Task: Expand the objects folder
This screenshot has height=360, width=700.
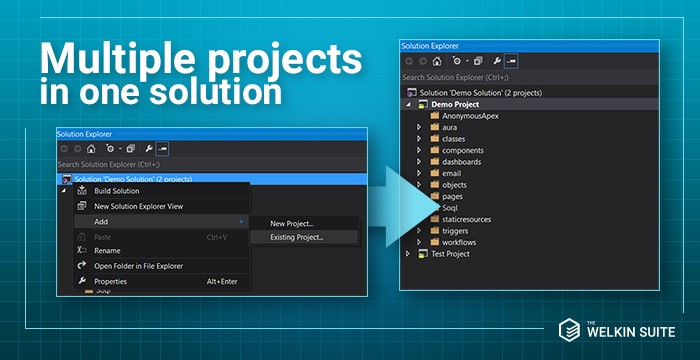Action: point(419,185)
